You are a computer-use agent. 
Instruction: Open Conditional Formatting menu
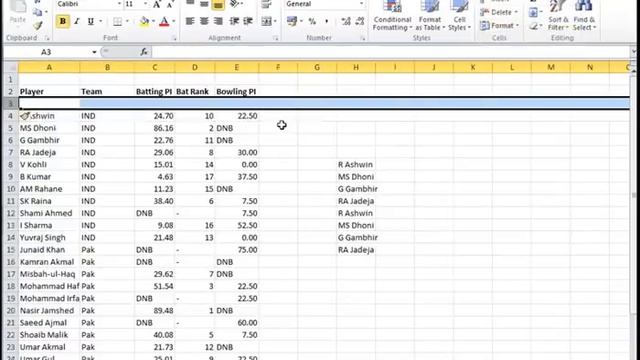coord(392,16)
